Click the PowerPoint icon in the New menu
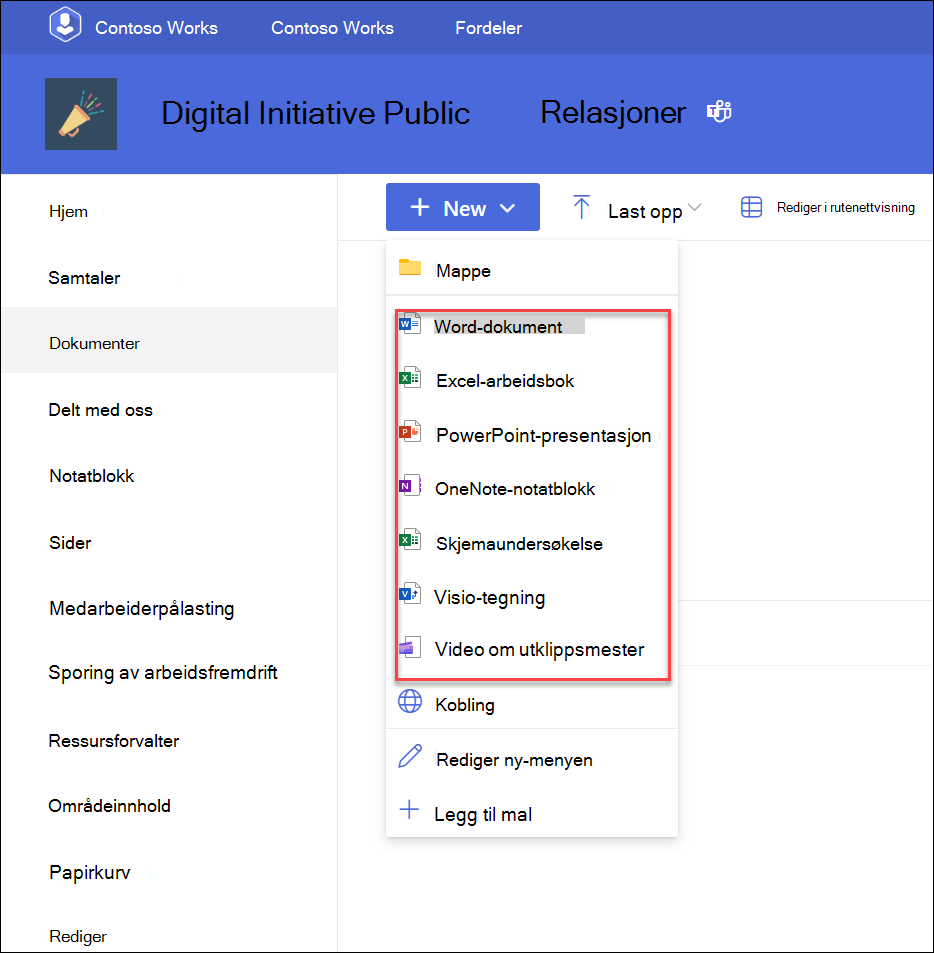 (x=410, y=432)
